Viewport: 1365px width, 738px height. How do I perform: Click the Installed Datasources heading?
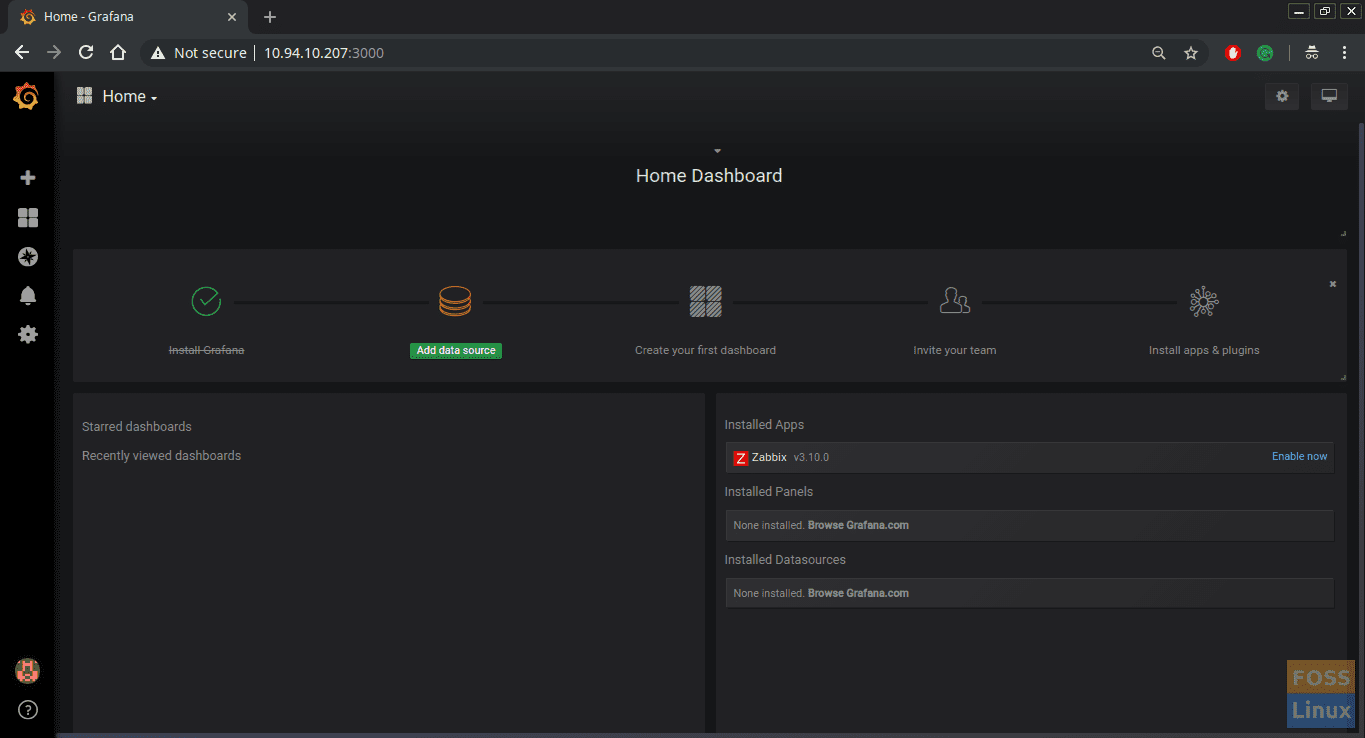click(785, 560)
